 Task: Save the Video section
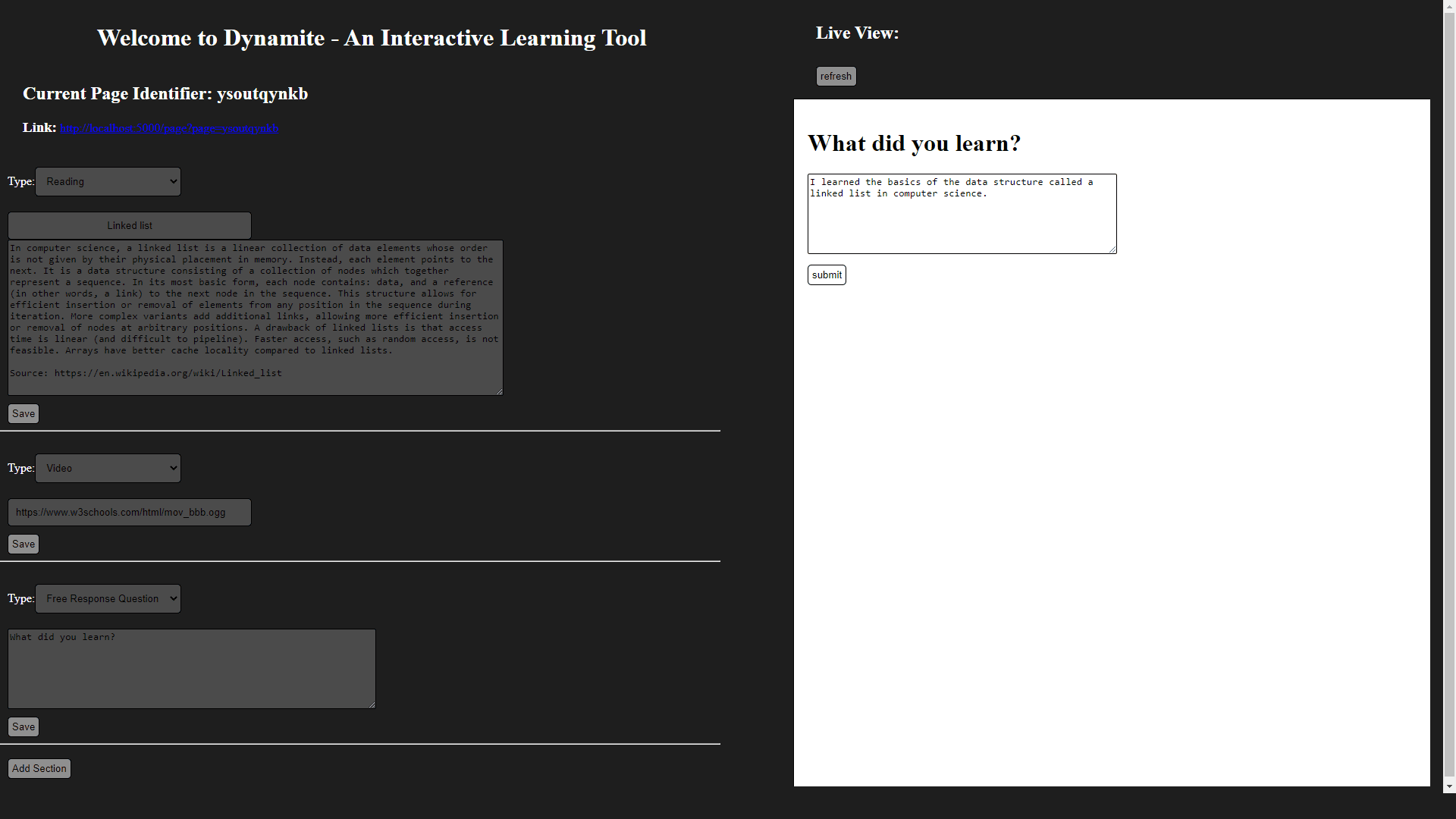pos(24,544)
